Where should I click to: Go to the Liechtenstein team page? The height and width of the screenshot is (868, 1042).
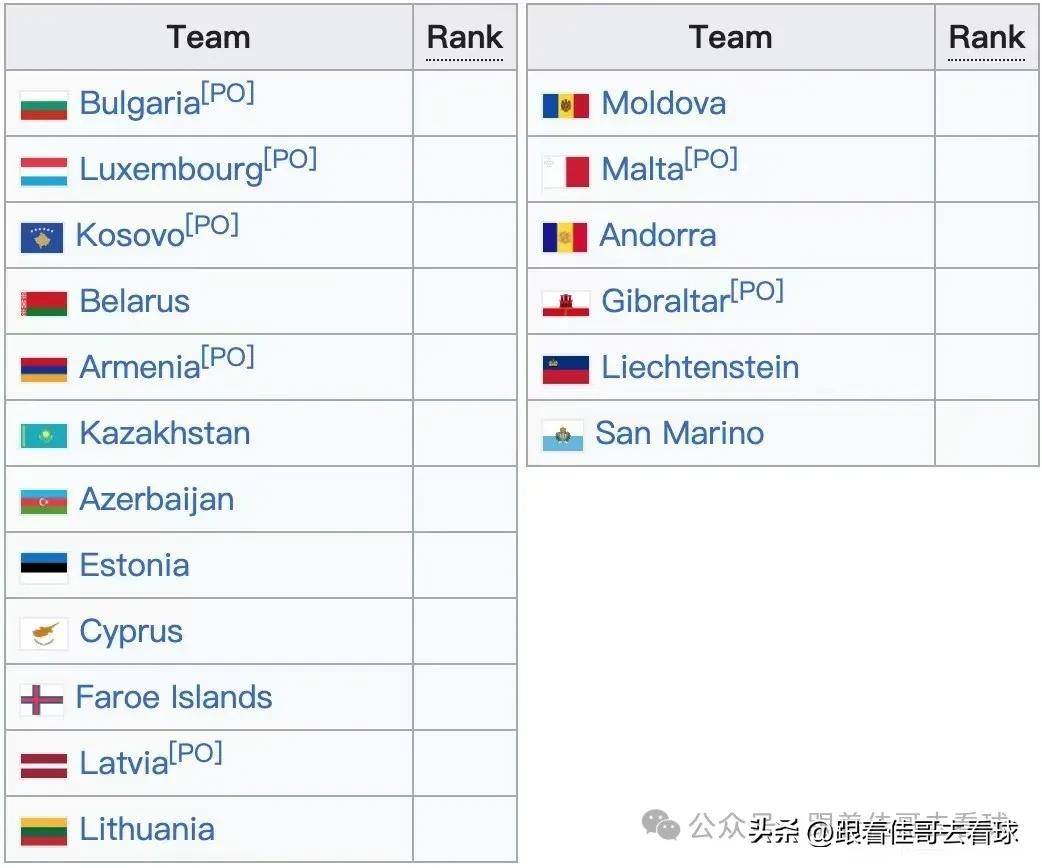700,367
